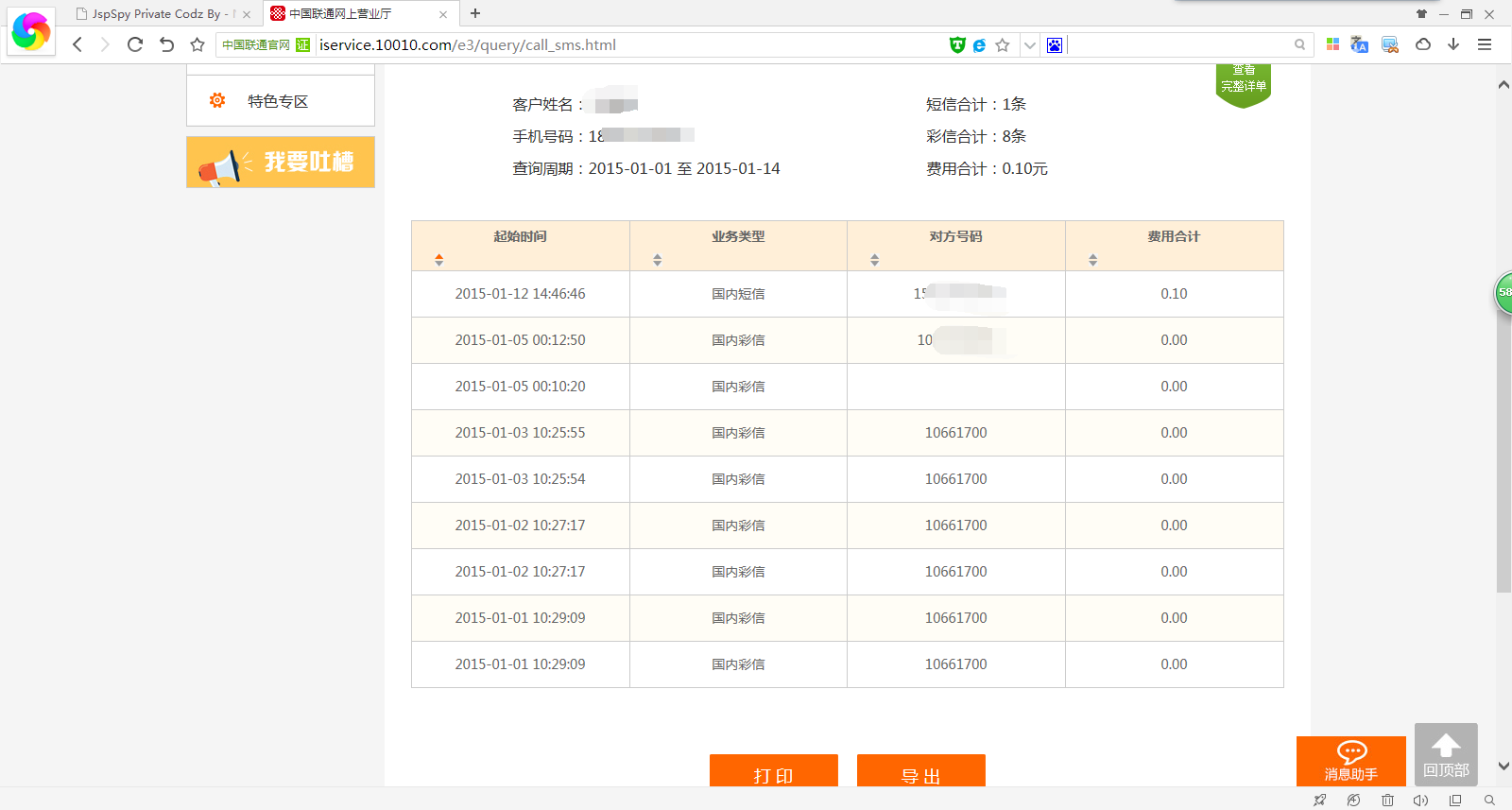Sort by 费用合计 column arrows
This screenshot has width=1512, height=810.
click(1092, 260)
